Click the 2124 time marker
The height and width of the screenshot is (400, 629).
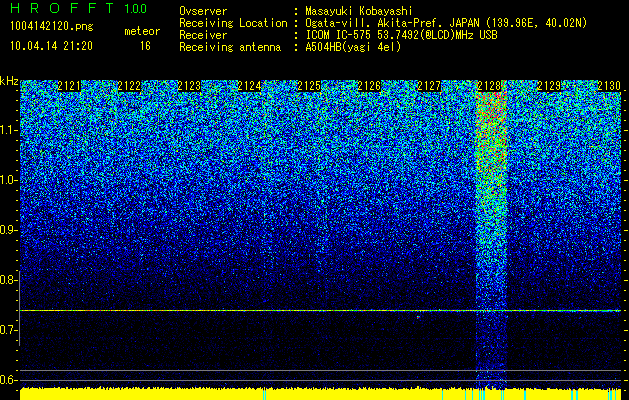point(250,86)
